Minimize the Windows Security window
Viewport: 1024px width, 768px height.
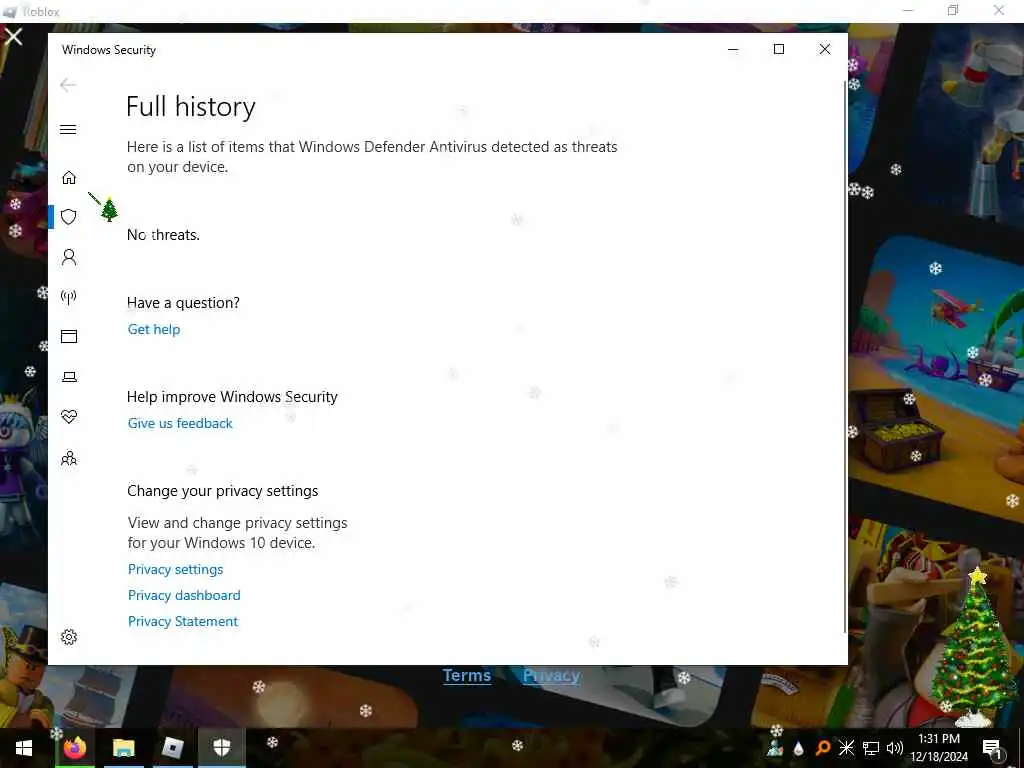(733, 49)
